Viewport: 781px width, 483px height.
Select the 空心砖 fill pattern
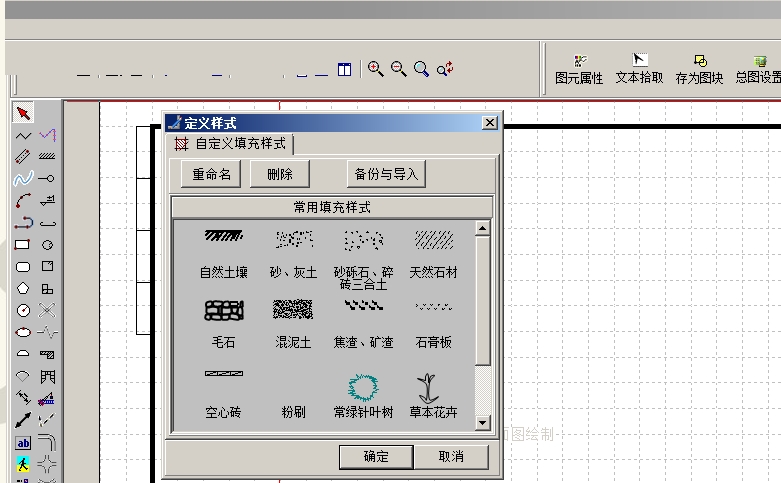pyautogui.click(x=224, y=393)
